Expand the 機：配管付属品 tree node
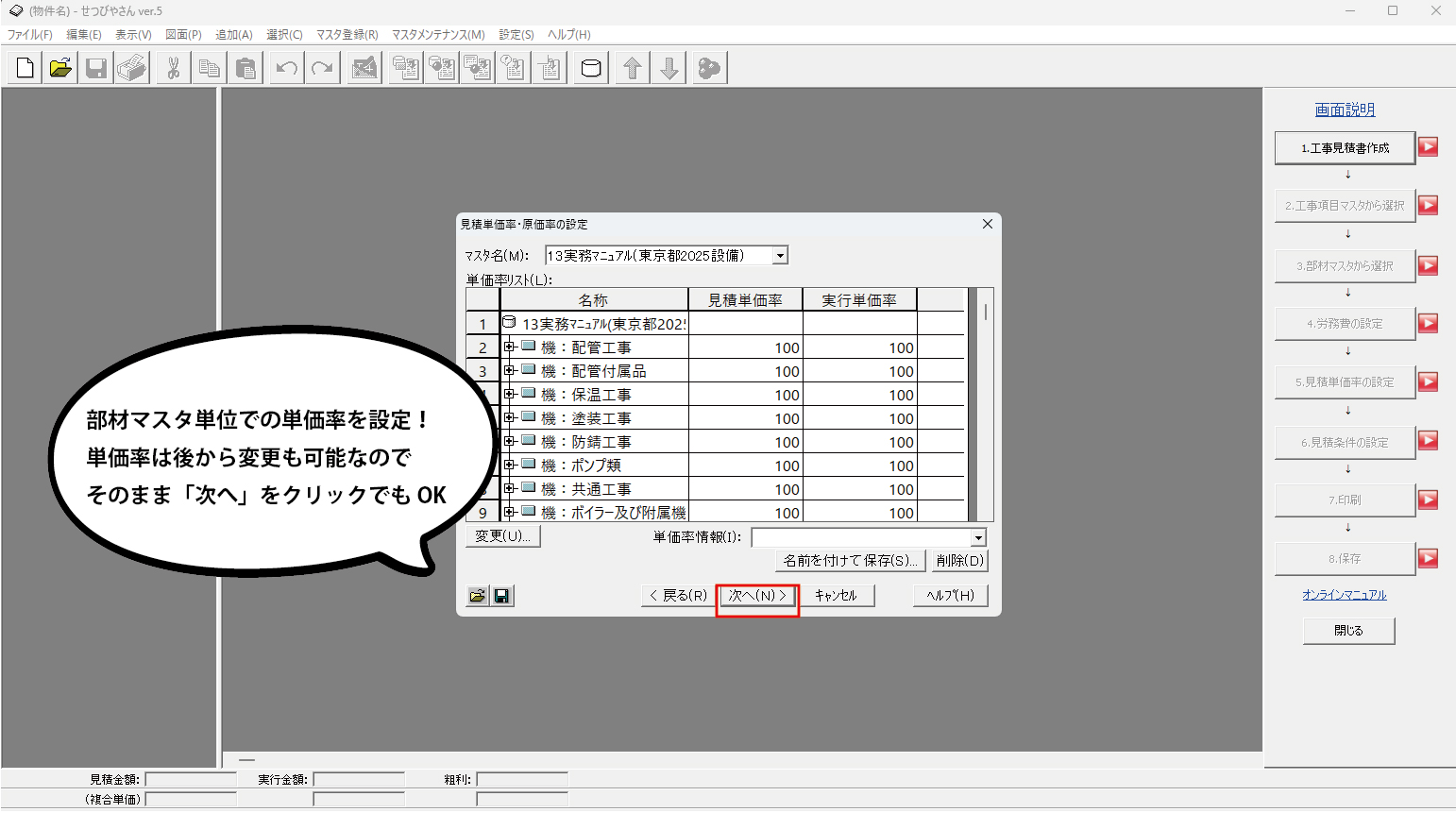This screenshot has height=813, width=1456. click(509, 370)
